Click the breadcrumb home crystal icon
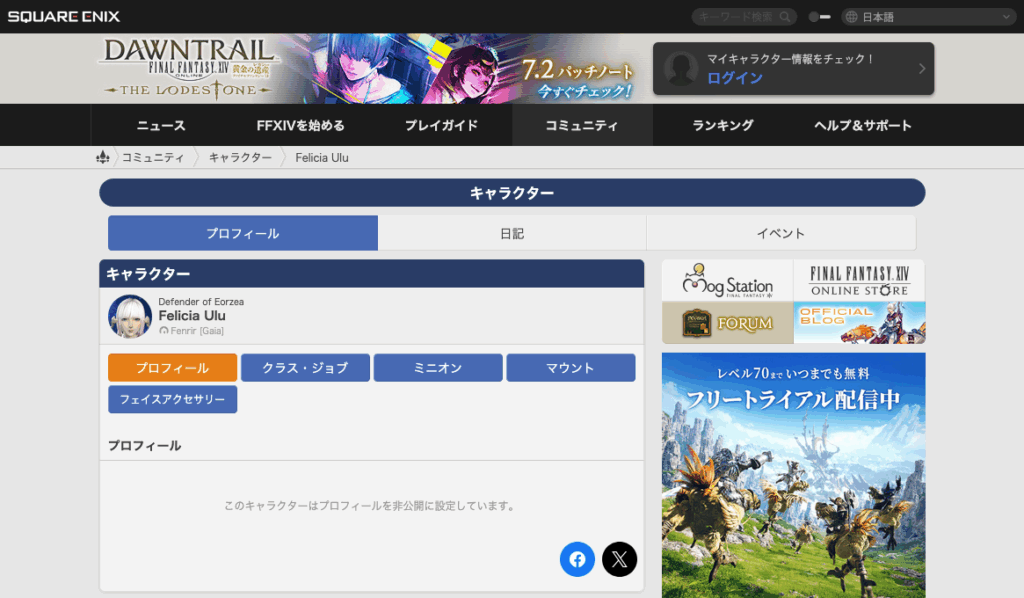The image size is (1024, 598). click(x=103, y=157)
